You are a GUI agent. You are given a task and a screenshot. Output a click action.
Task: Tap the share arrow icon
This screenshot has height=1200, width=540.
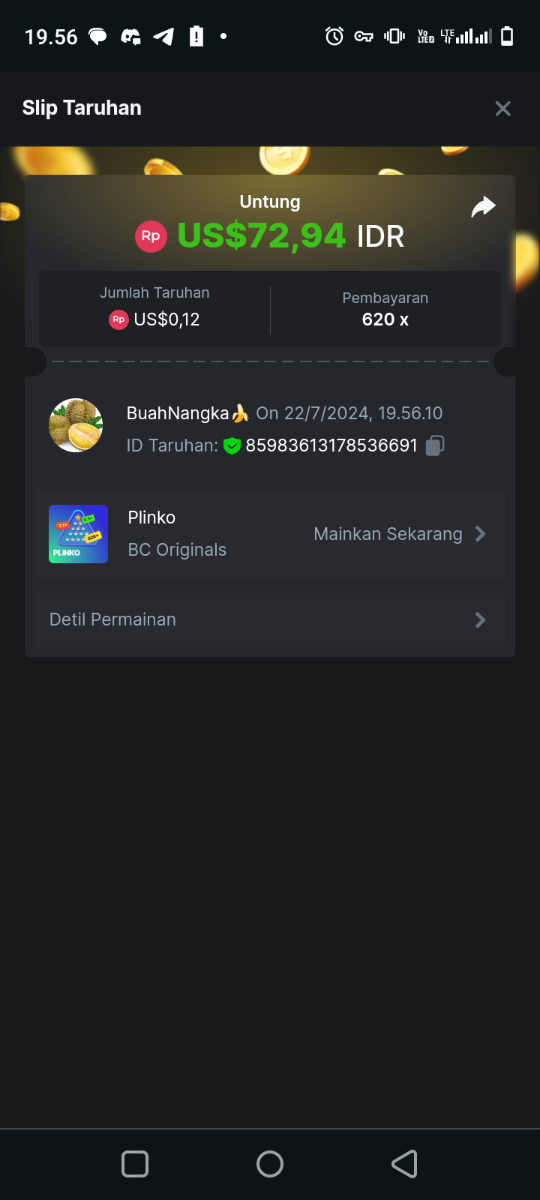point(483,207)
